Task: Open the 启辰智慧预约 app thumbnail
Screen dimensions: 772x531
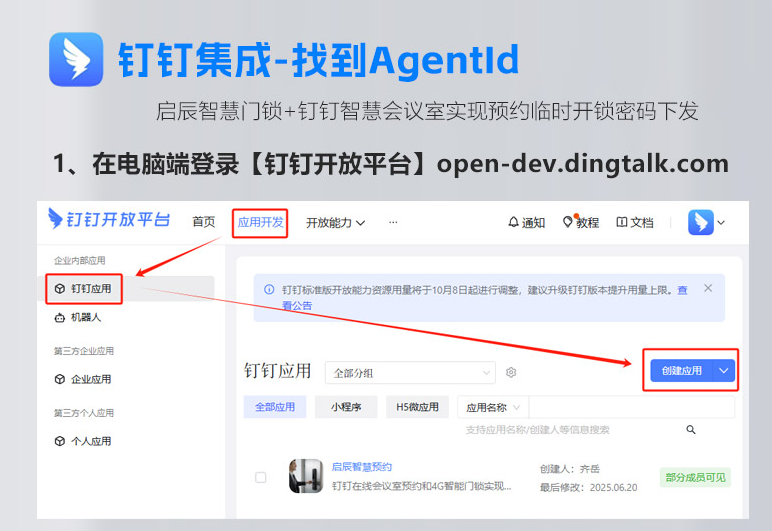Action: click(x=306, y=476)
